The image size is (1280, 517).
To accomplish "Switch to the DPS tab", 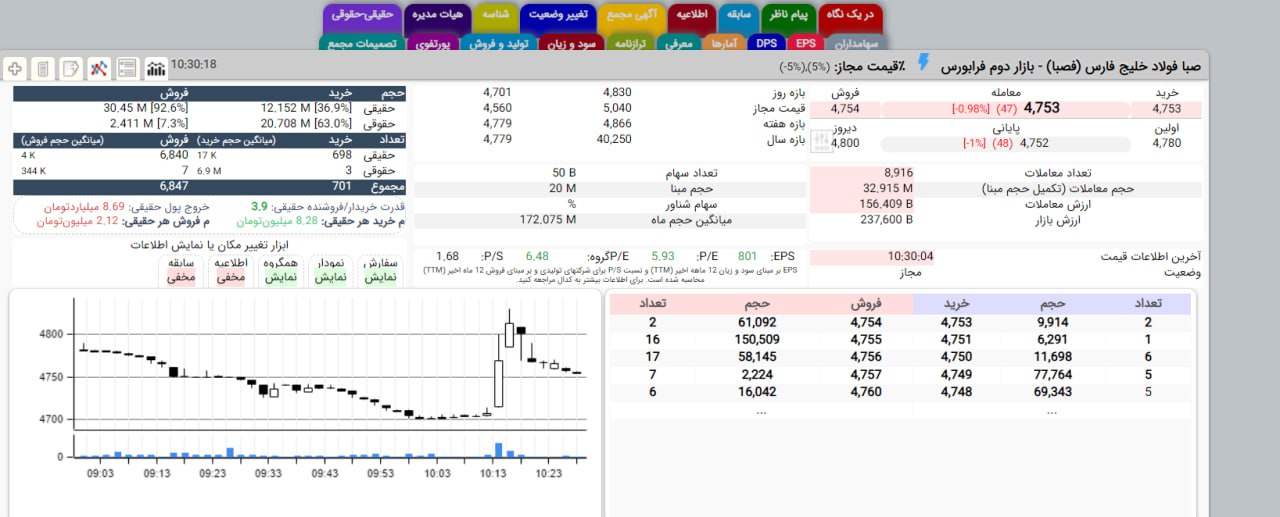I will pyautogui.click(x=767, y=43).
